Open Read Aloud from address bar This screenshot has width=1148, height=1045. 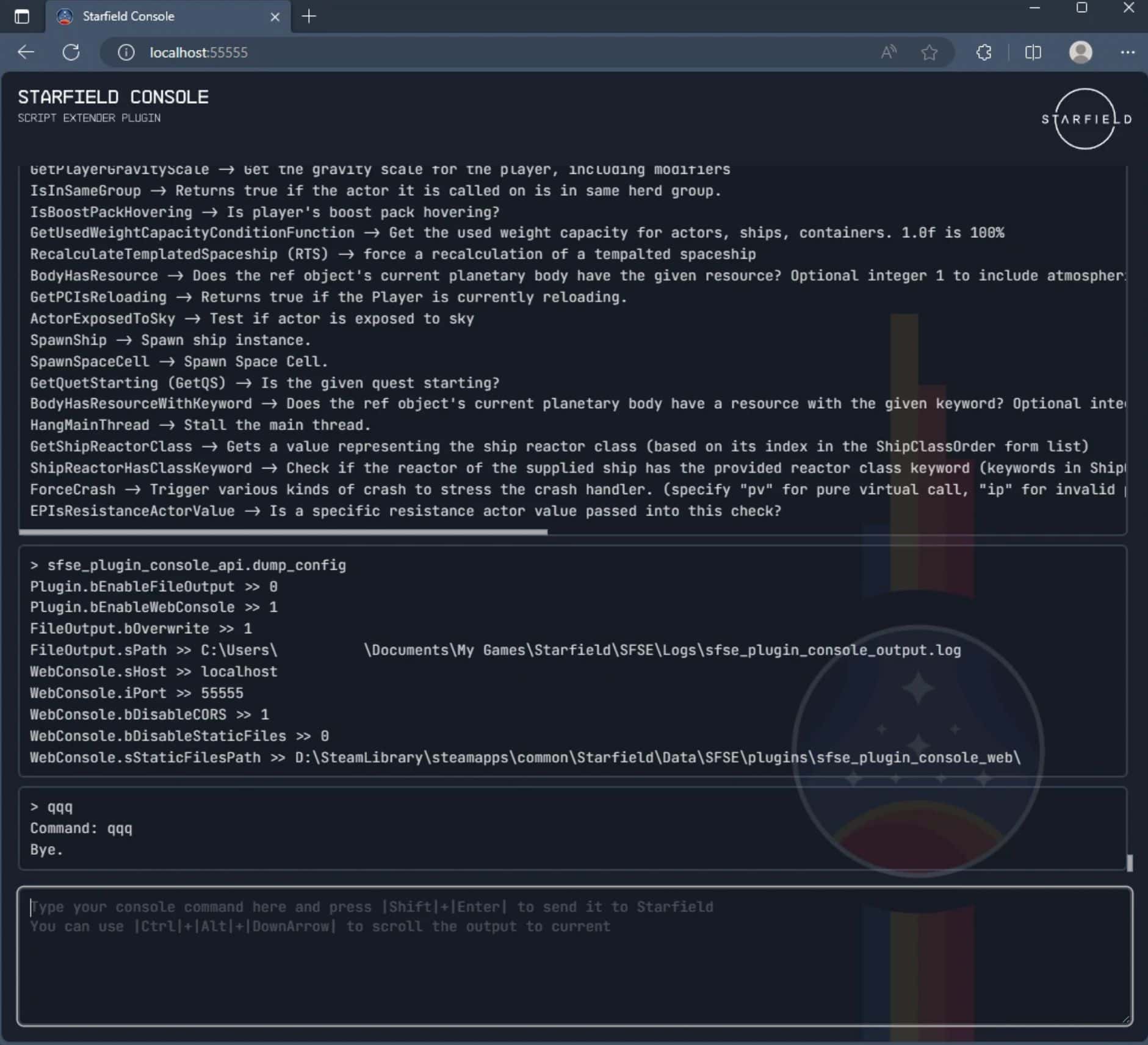coord(889,52)
